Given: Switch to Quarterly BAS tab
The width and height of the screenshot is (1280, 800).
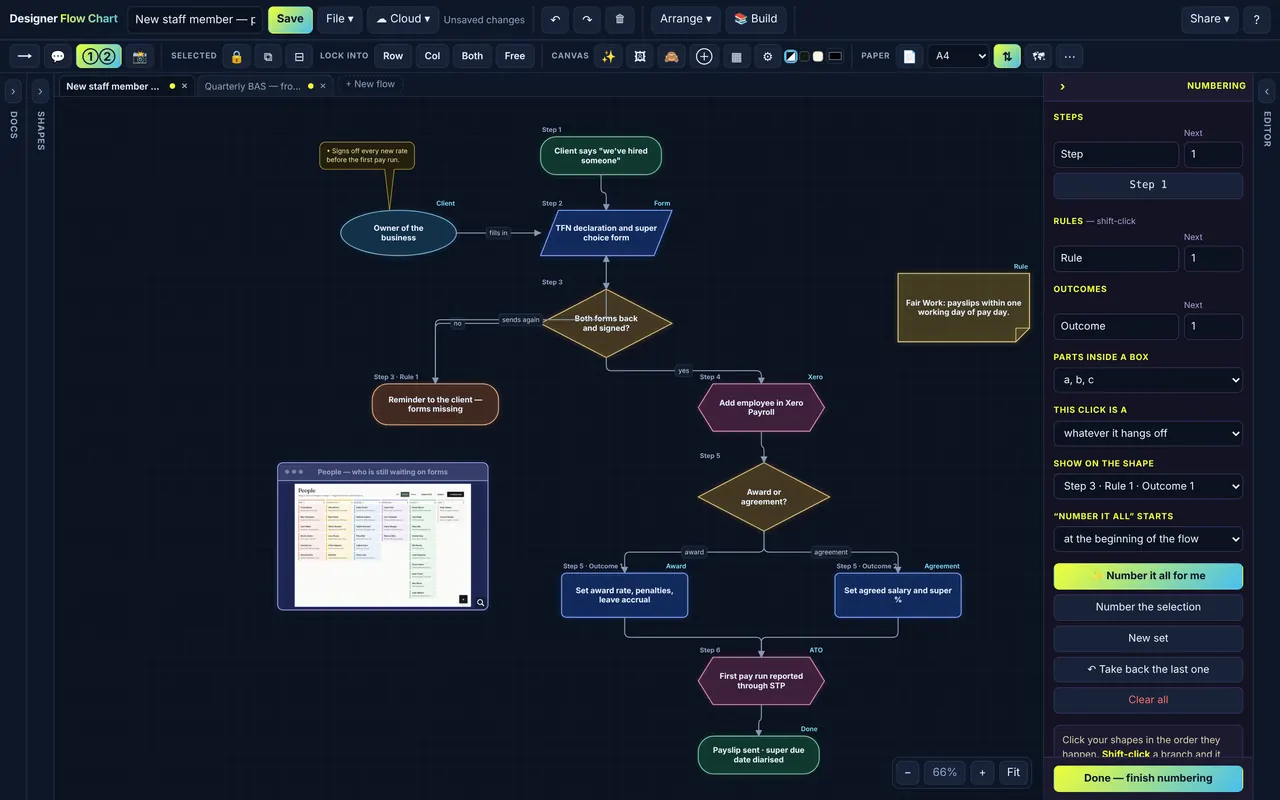Looking at the screenshot, I should [x=253, y=86].
